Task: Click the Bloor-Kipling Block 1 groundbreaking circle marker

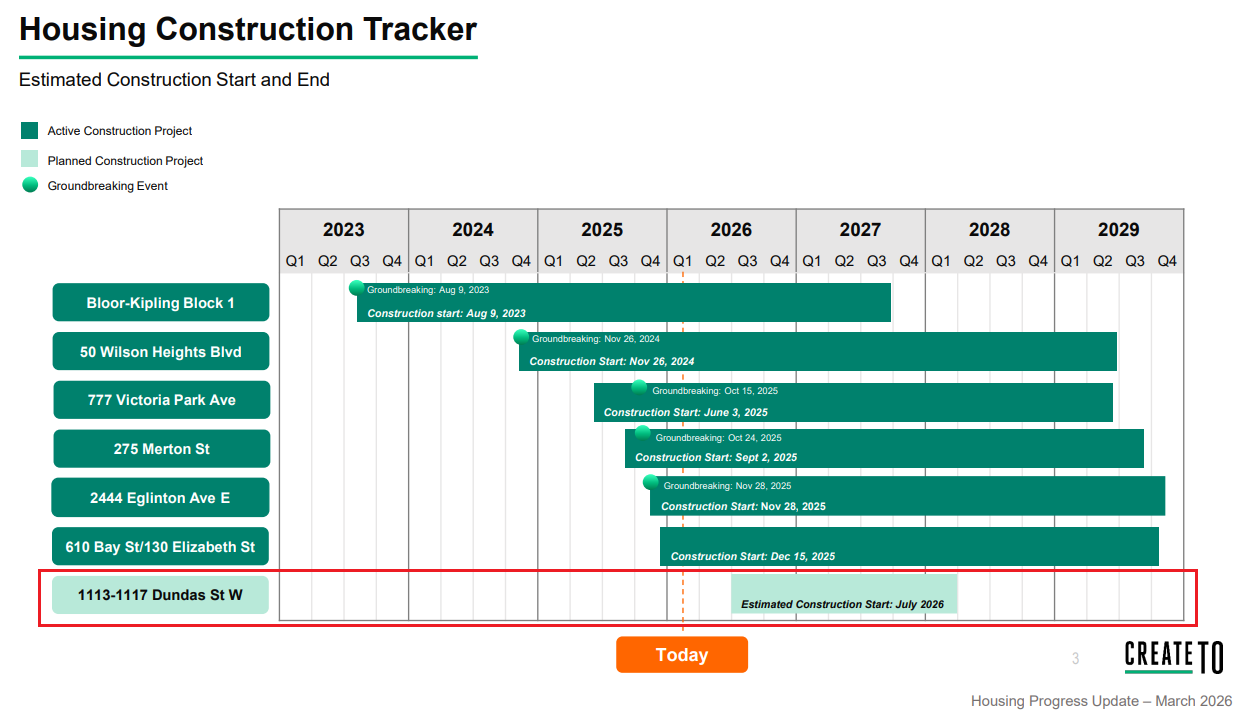Action: [356, 288]
